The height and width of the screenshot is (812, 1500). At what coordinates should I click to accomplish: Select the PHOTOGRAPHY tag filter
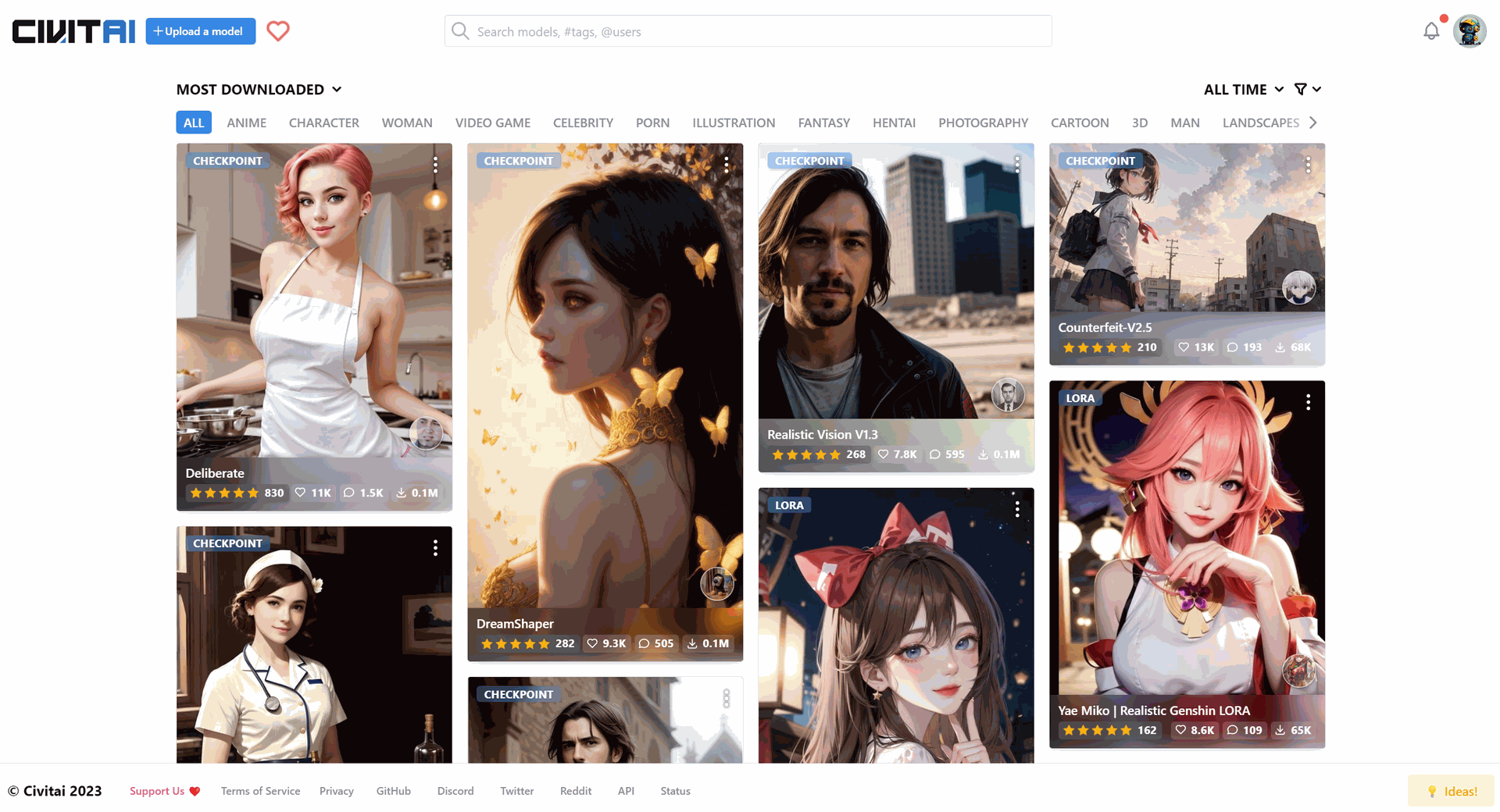pos(983,123)
